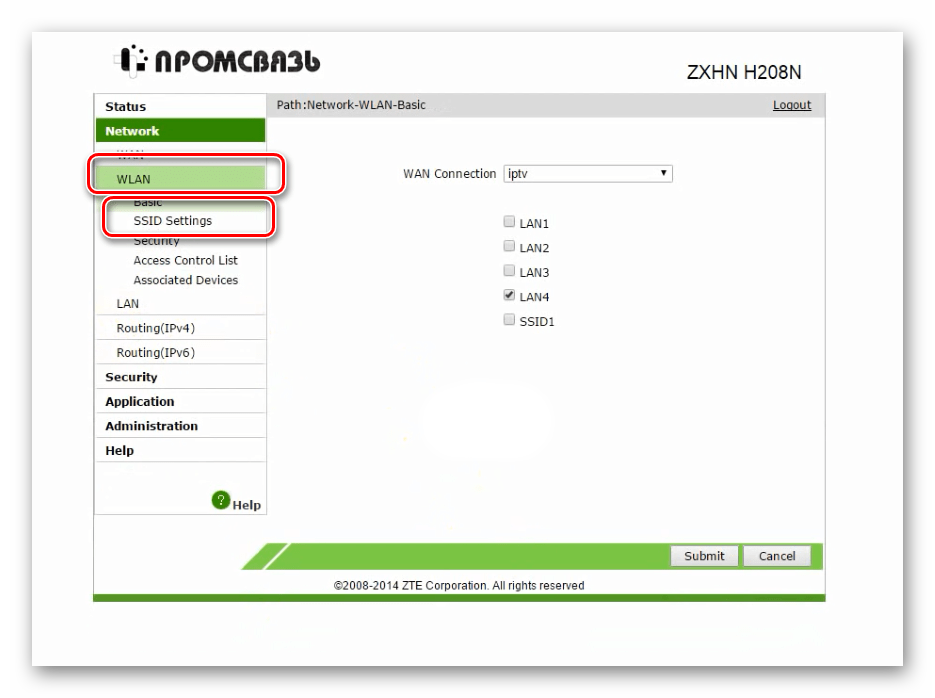
Task: Open SSID Settings page
Action: point(172,221)
